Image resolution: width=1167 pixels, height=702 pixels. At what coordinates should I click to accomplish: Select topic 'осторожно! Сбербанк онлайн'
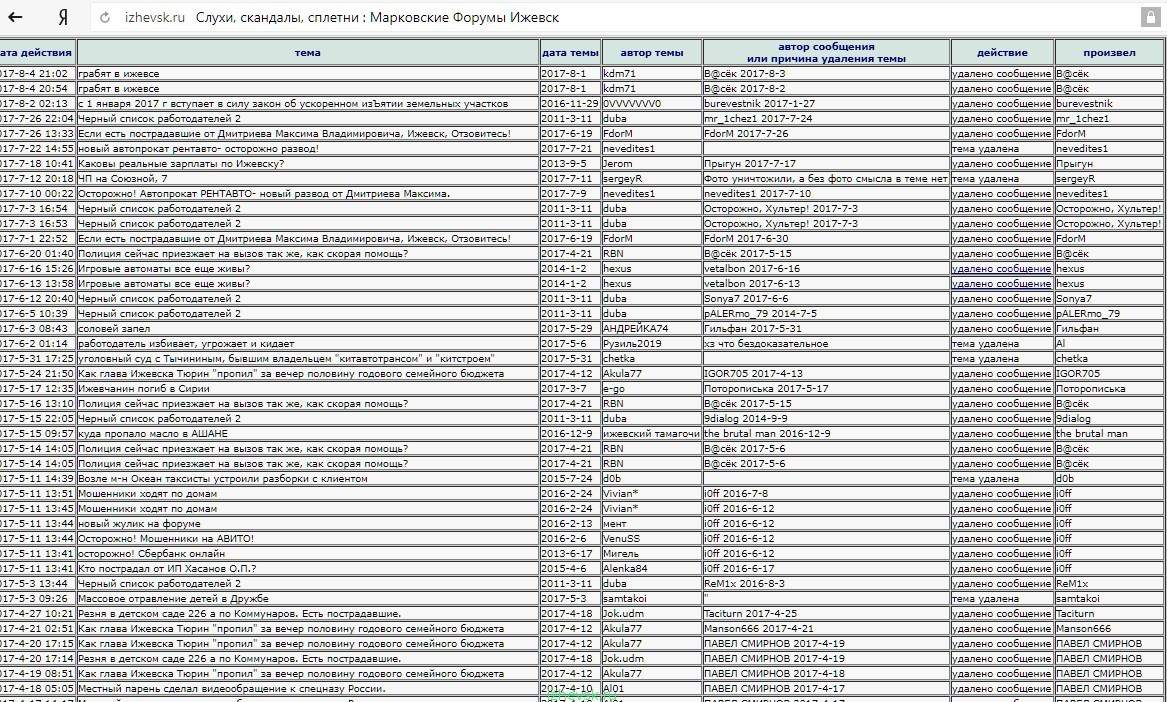point(151,553)
